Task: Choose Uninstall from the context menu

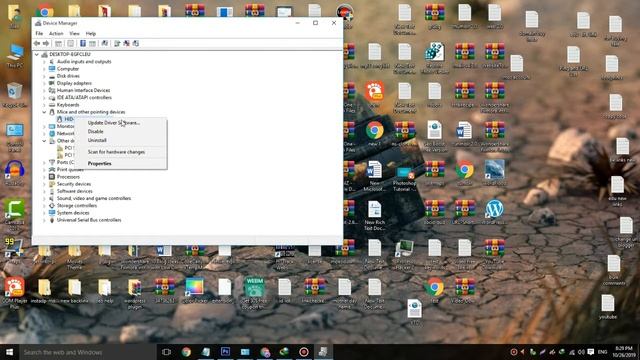Action: [121, 140]
